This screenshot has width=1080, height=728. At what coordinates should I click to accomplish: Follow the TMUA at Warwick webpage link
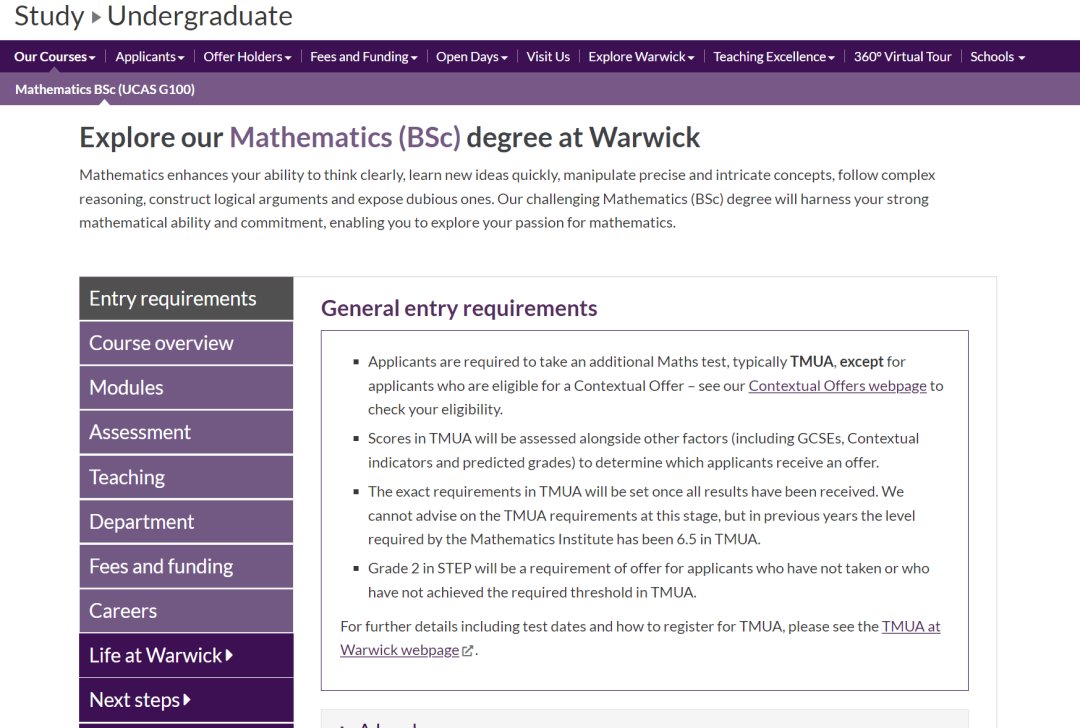pyautogui.click(x=911, y=626)
